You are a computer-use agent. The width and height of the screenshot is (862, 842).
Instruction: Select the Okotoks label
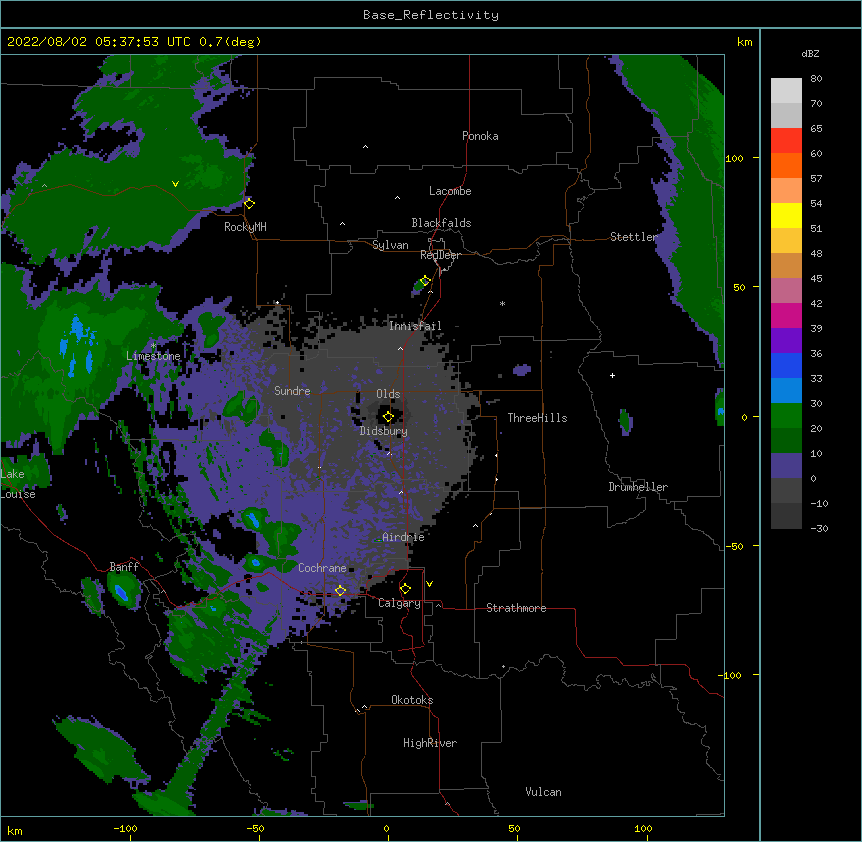(x=412, y=700)
